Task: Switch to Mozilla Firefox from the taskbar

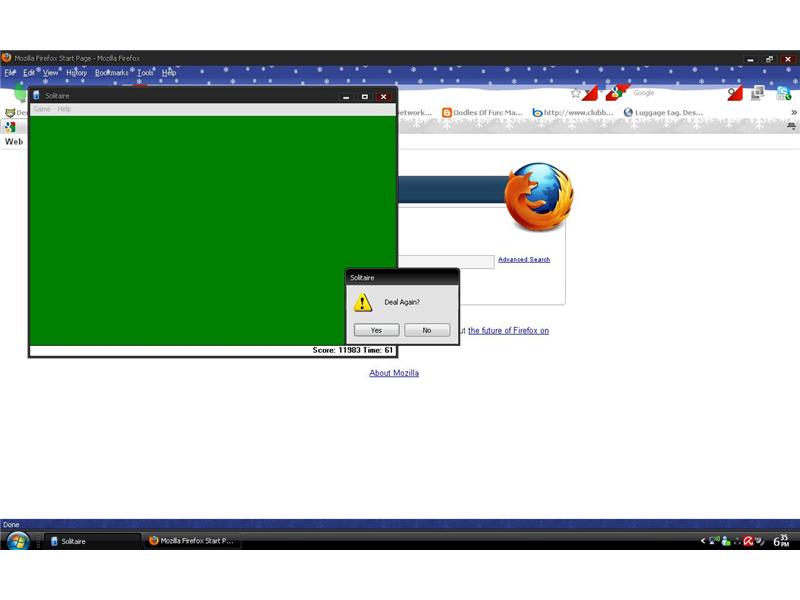Action: [194, 541]
